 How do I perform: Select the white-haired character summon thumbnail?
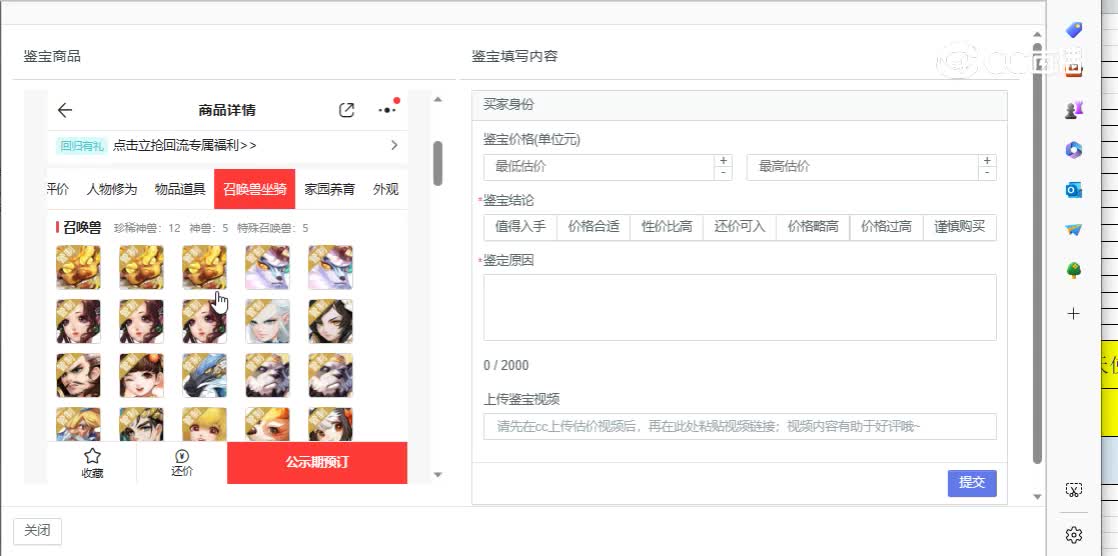coord(267,321)
